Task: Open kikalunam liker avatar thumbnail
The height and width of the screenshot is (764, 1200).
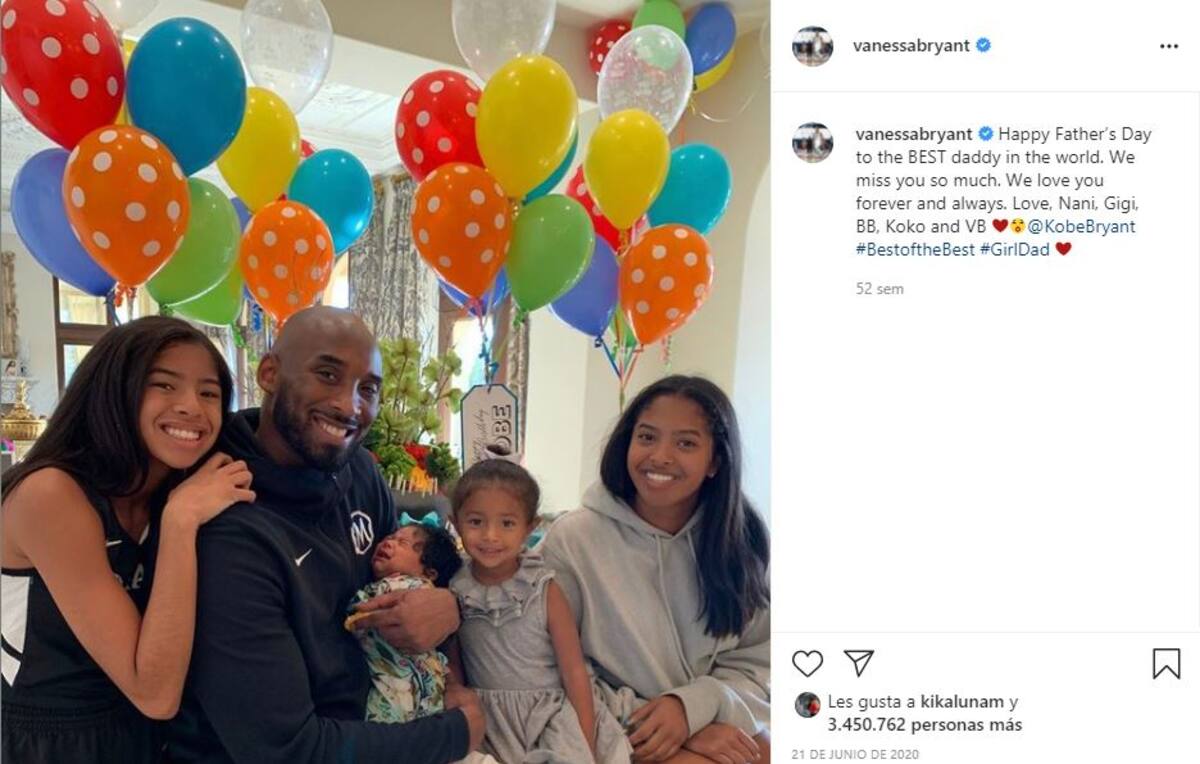Action: coord(807,704)
